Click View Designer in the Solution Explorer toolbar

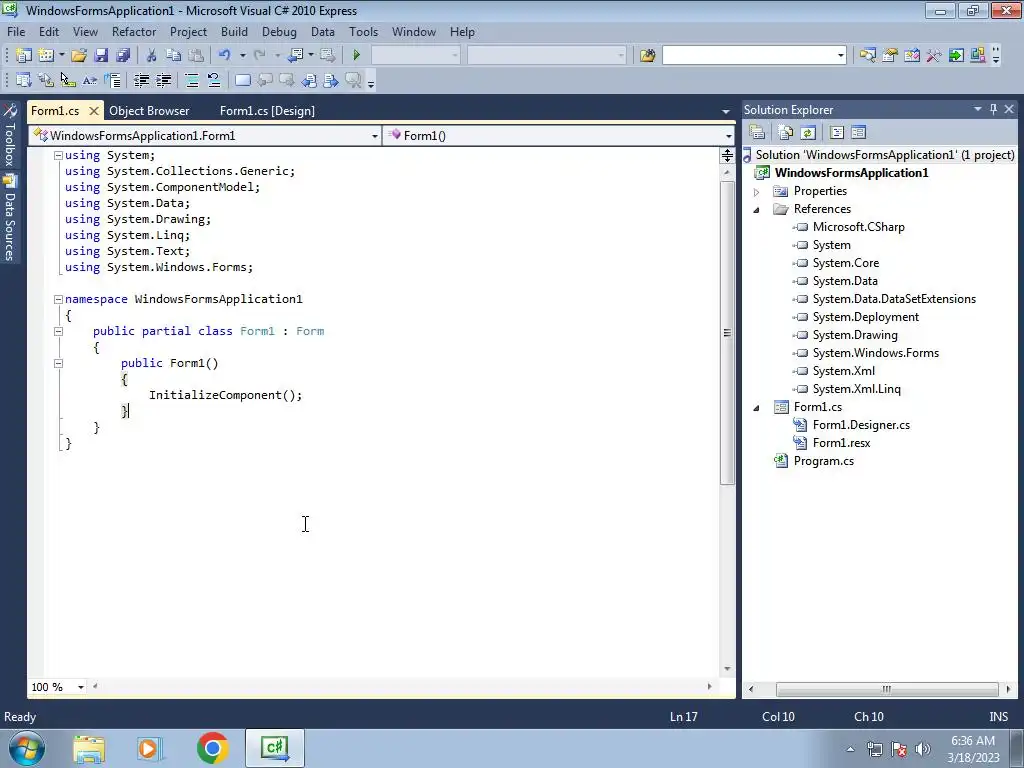coord(858,133)
